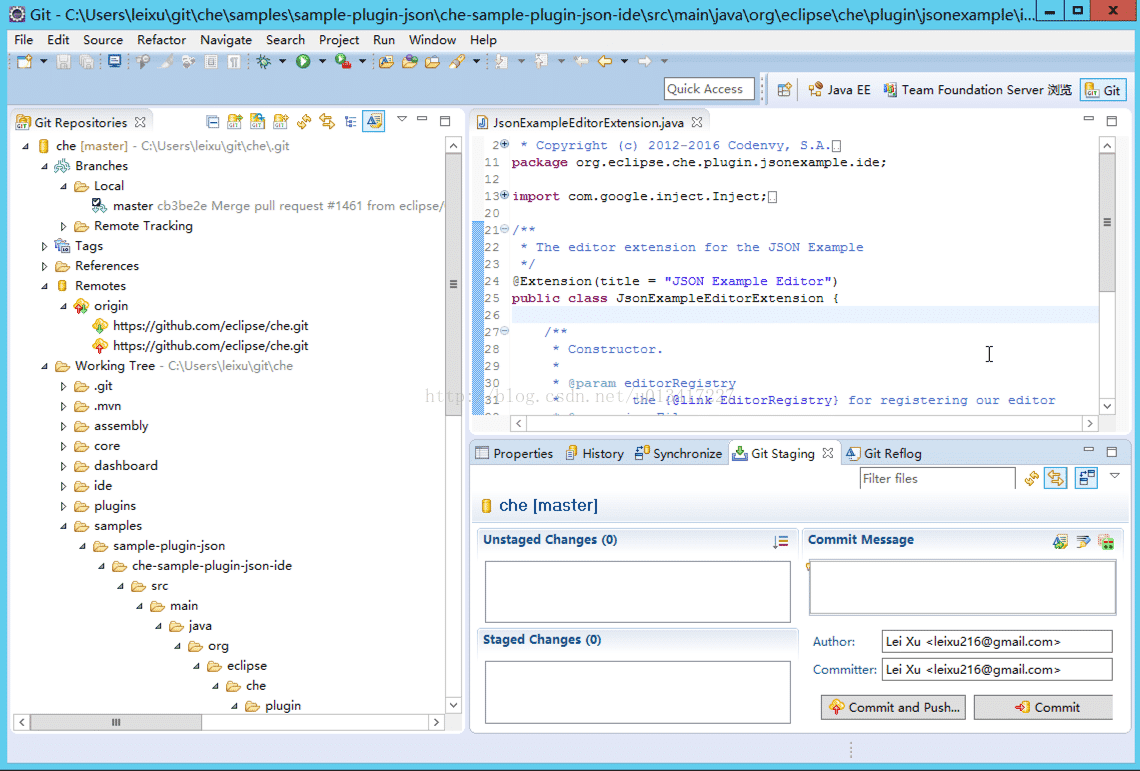
Task: Open the Refactor menu
Action: coord(161,40)
